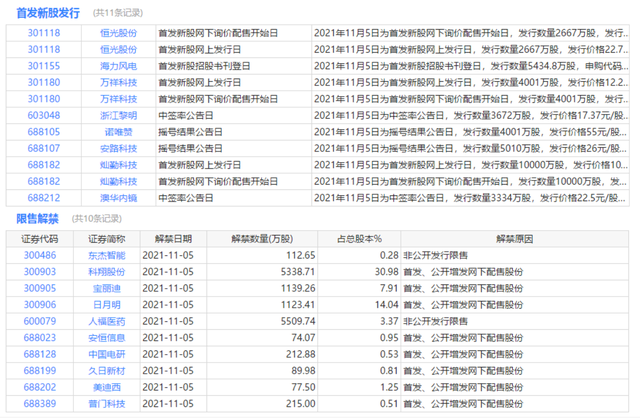The width and height of the screenshot is (640, 418).
Task: Open 诺唯赞 stock name link
Action: click(x=118, y=132)
